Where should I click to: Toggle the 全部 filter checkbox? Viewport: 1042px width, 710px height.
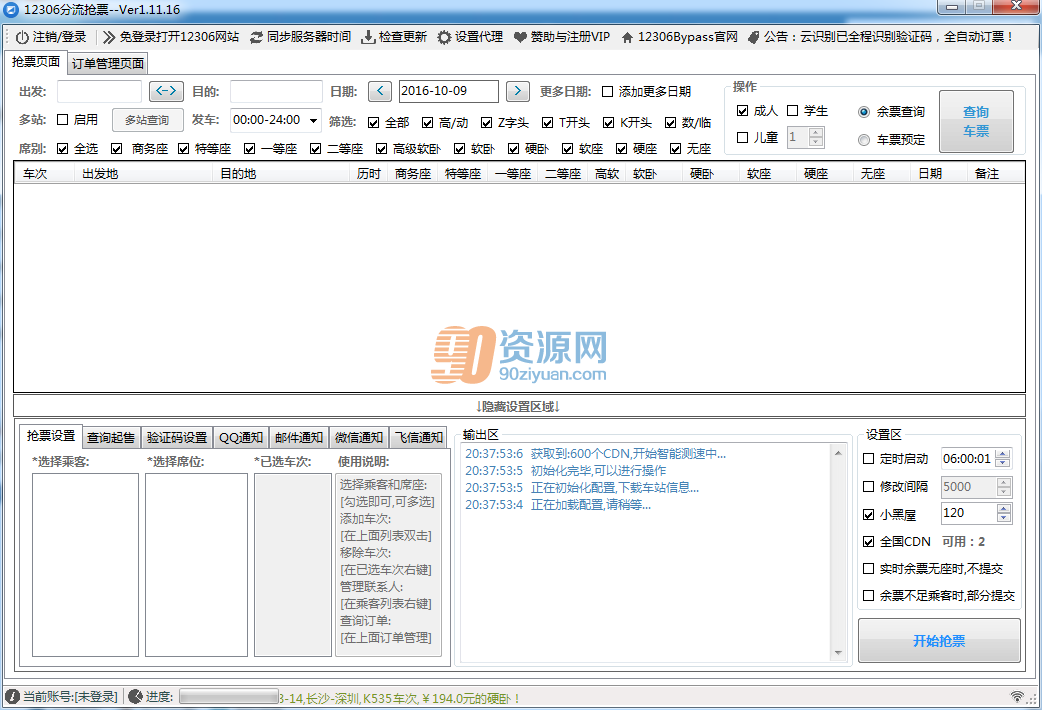373,122
